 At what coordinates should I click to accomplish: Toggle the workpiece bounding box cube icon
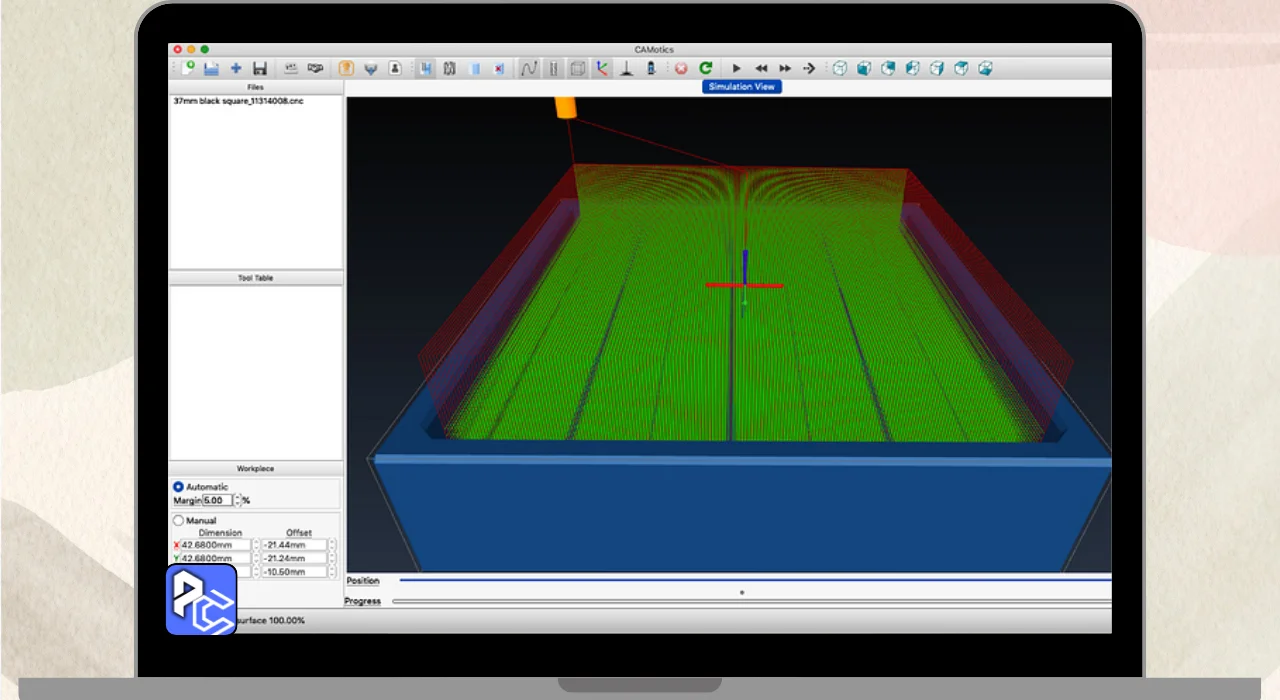click(x=578, y=68)
